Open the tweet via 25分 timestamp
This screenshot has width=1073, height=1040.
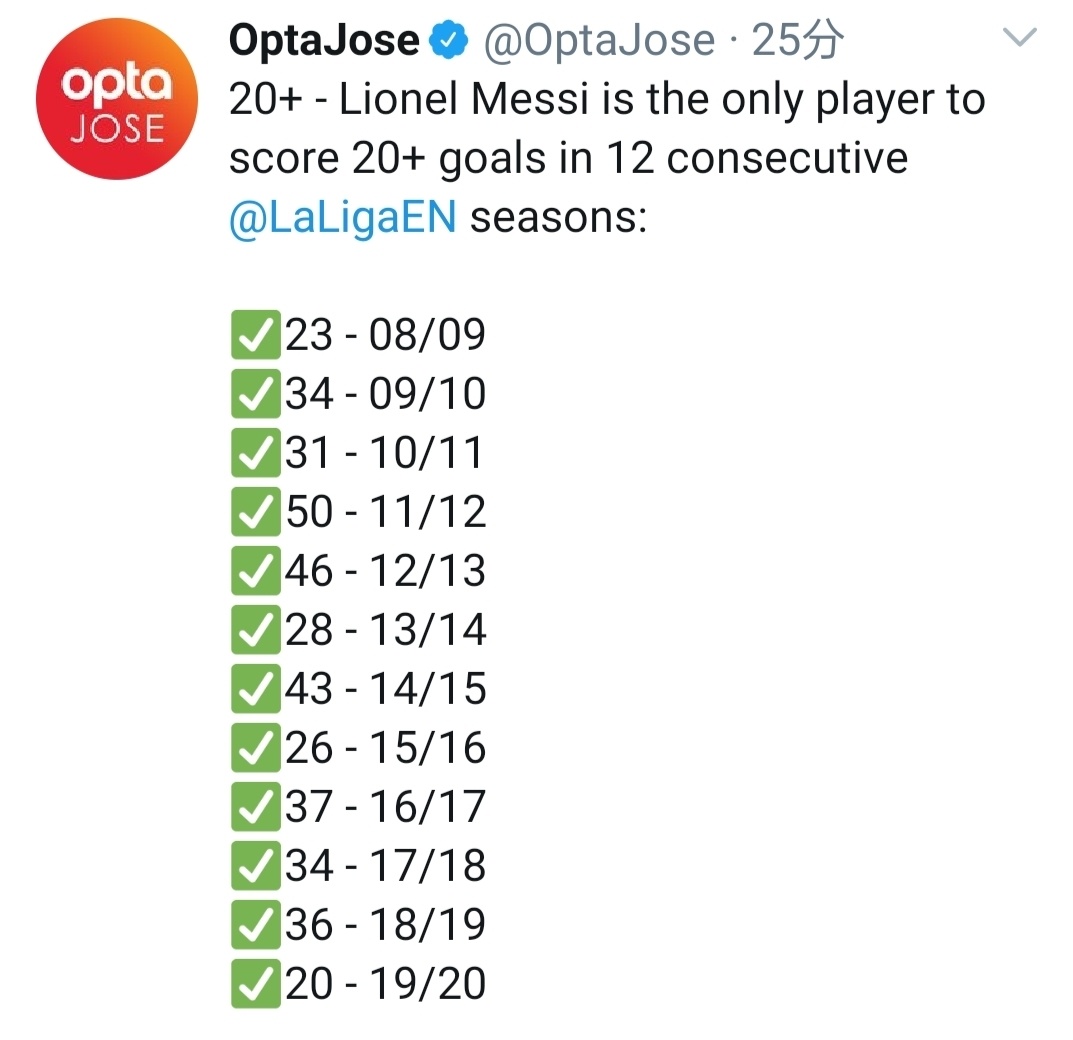798,41
